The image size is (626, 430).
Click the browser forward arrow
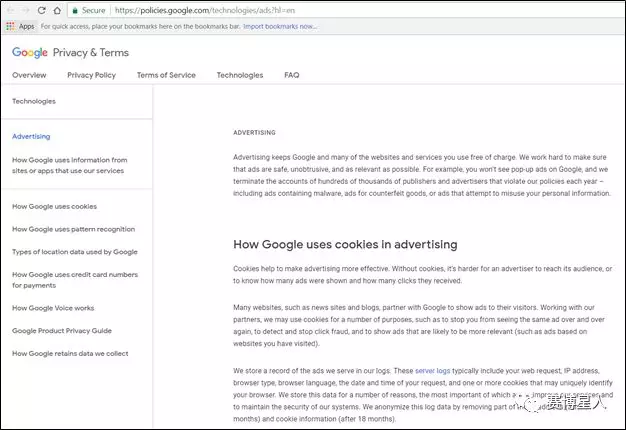[26, 10]
